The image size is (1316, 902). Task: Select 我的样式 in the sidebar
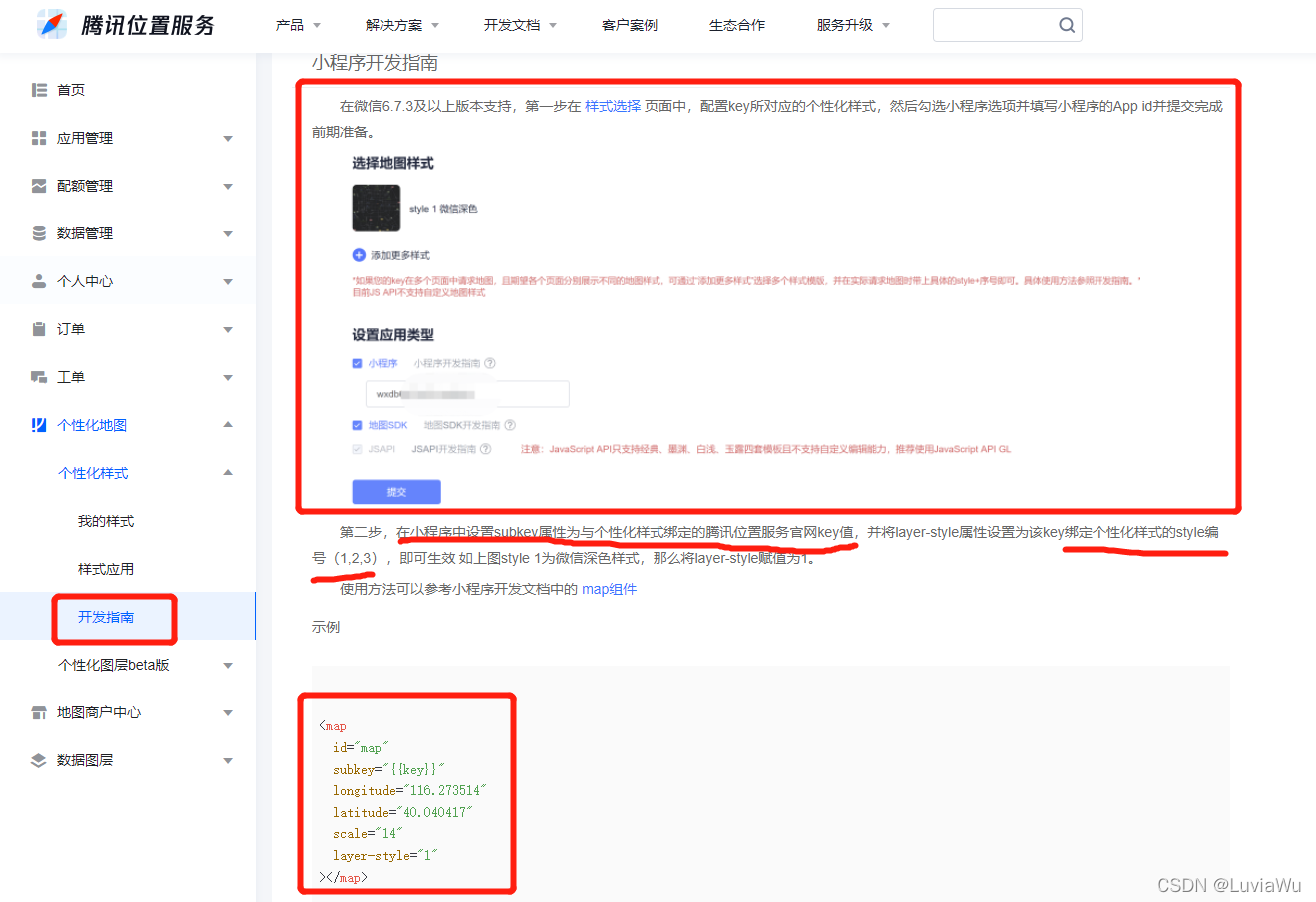point(106,521)
